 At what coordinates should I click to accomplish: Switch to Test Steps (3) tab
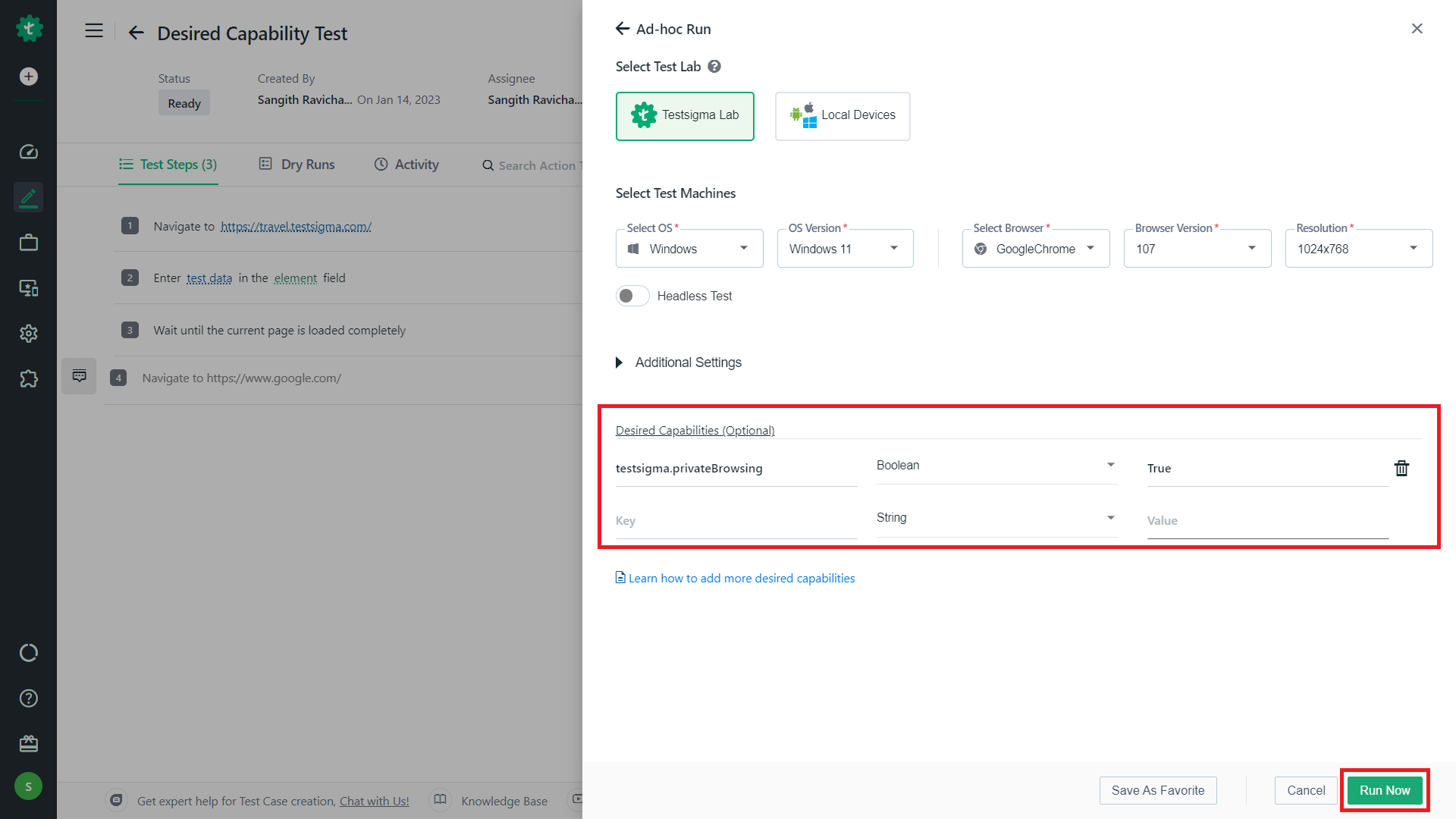[x=168, y=165]
